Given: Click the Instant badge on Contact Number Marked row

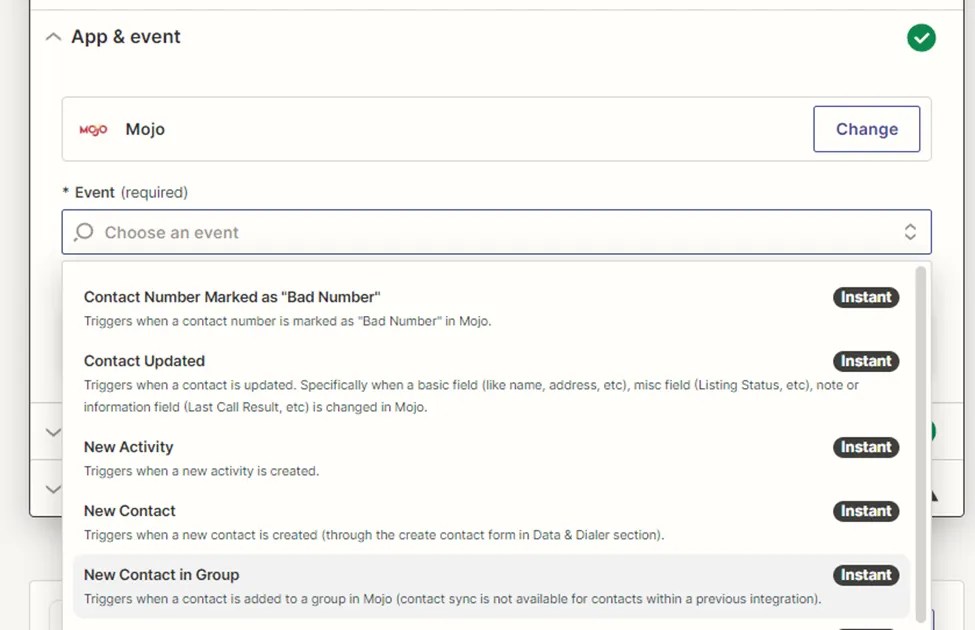Looking at the screenshot, I should 865,297.
